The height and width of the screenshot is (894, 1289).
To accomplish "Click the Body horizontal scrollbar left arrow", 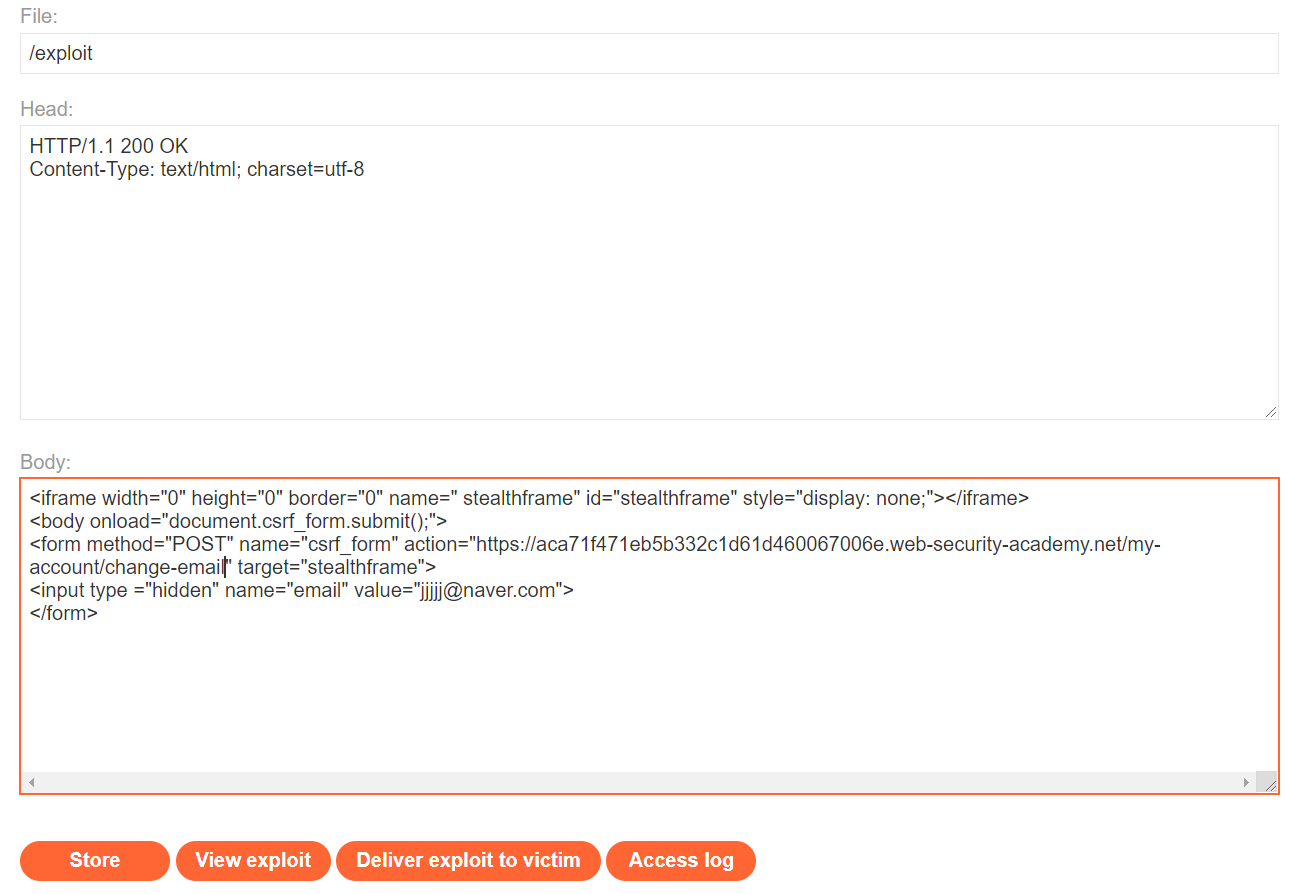I will pyautogui.click(x=32, y=782).
